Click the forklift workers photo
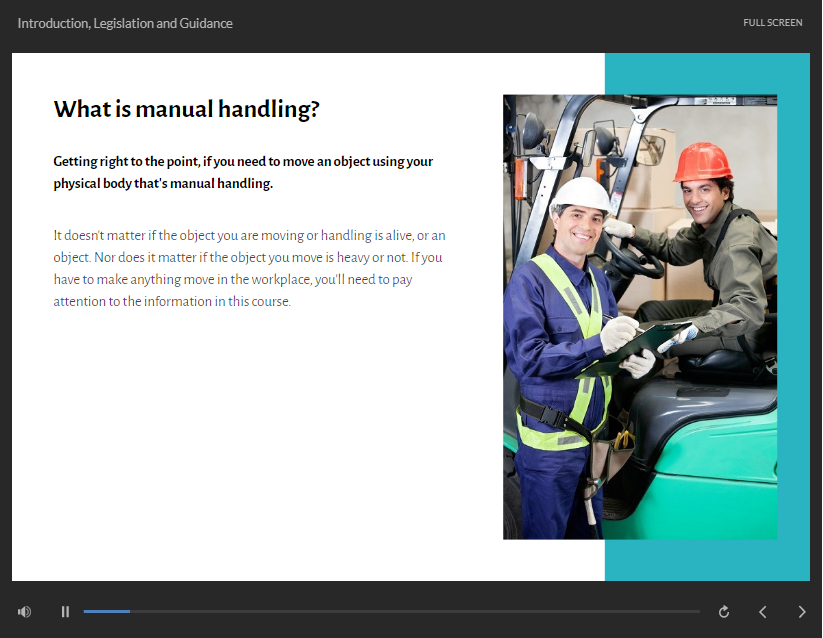Viewport: 823px width, 638px height. pos(640,317)
